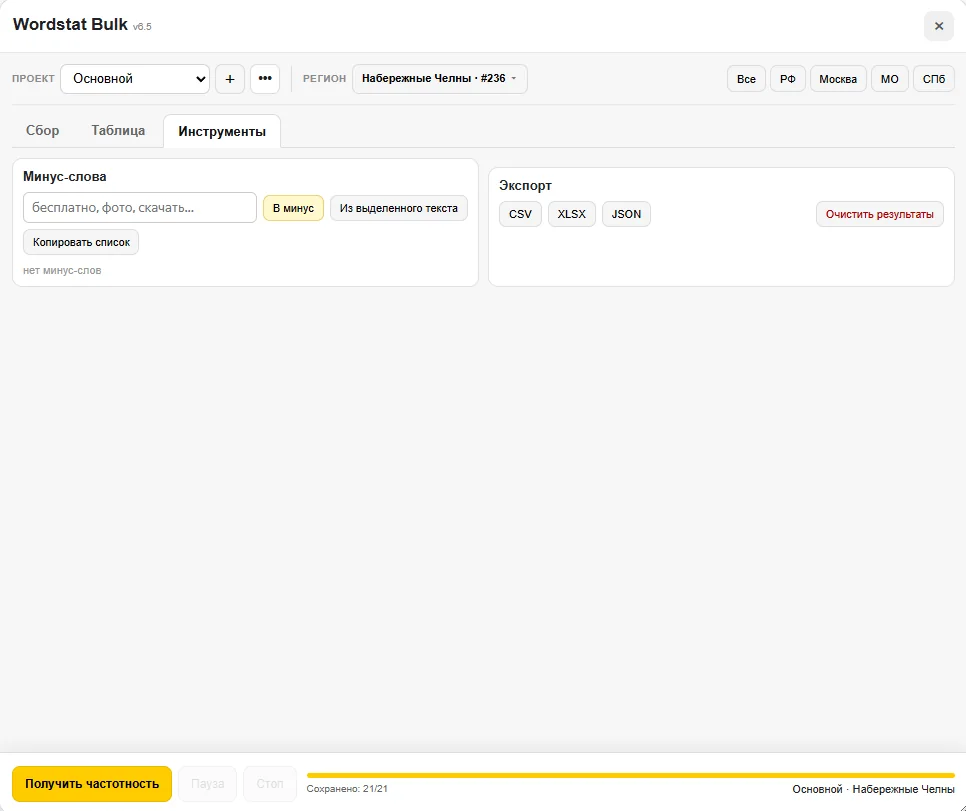This screenshot has width=966, height=811.
Task: Click Основной · Набережные Челны status text
Action: pos(874,789)
